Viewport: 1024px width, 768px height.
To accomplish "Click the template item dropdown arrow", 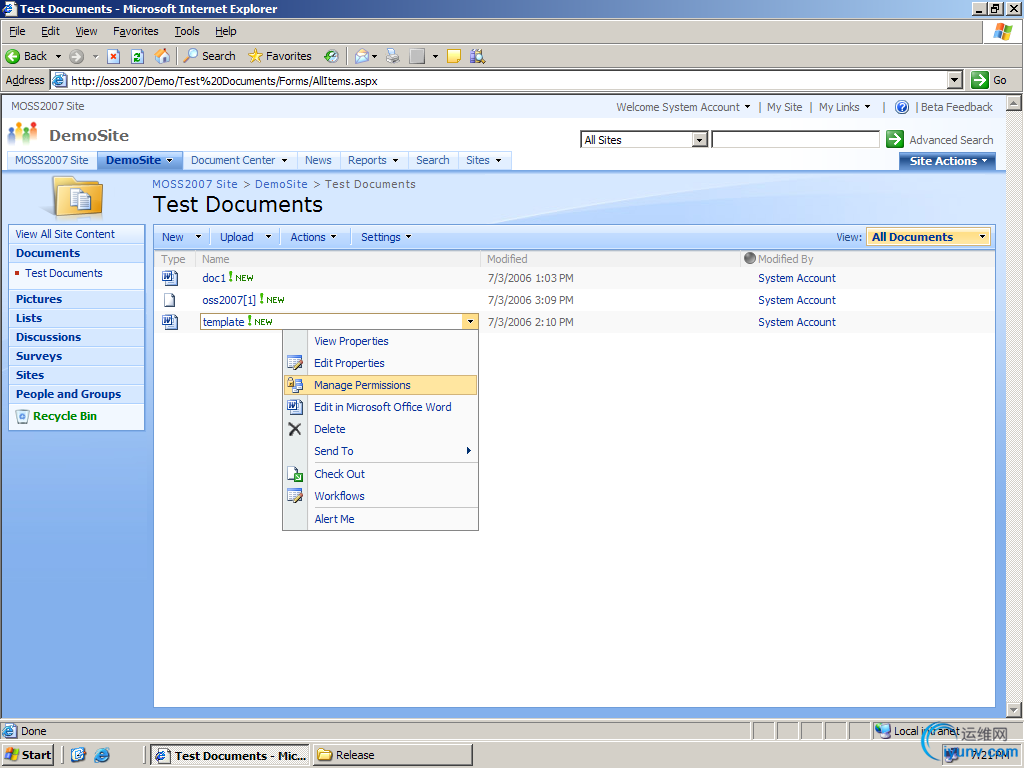I will pyautogui.click(x=470, y=322).
